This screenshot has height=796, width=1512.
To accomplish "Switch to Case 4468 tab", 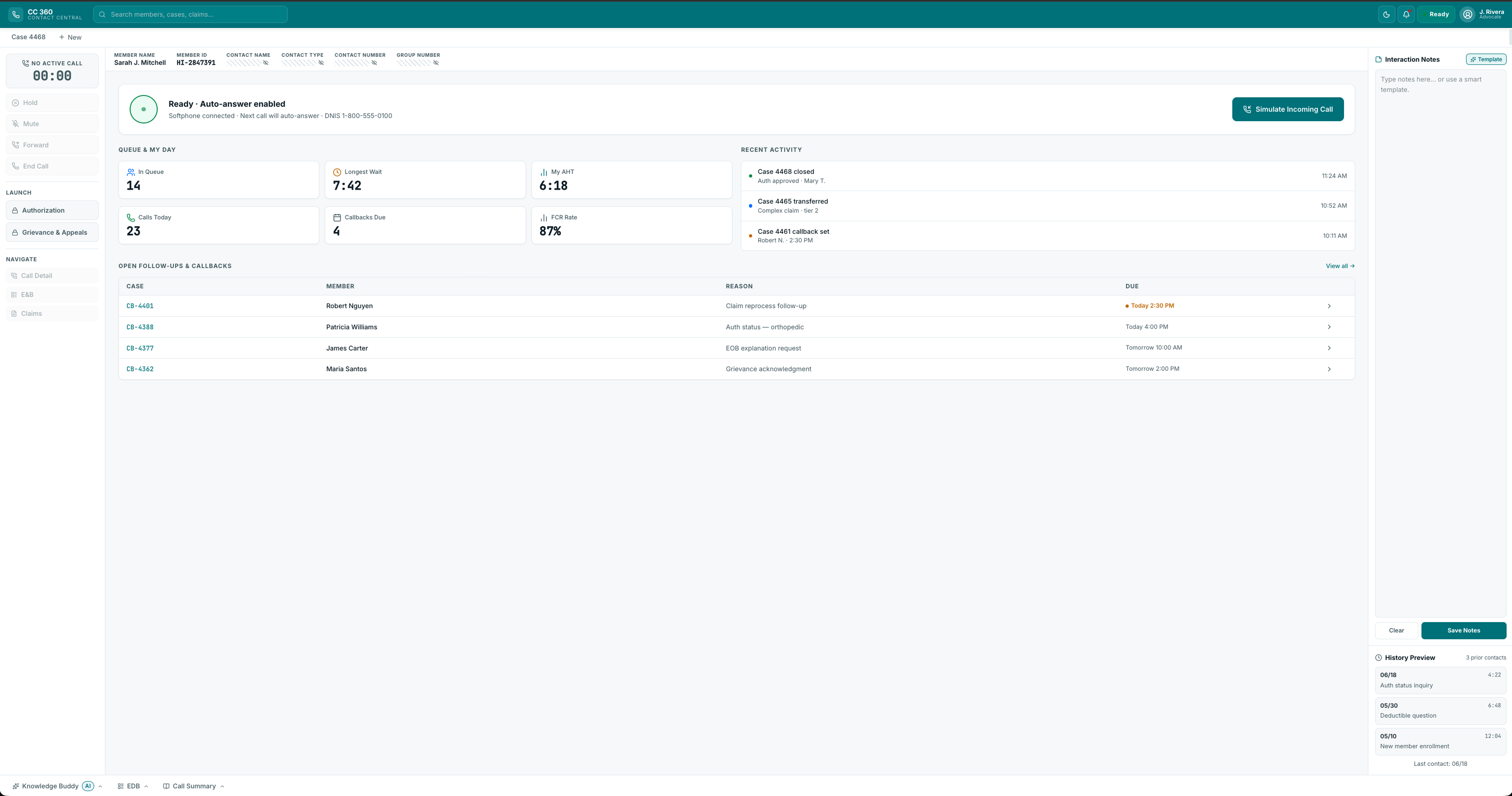I will [28, 37].
